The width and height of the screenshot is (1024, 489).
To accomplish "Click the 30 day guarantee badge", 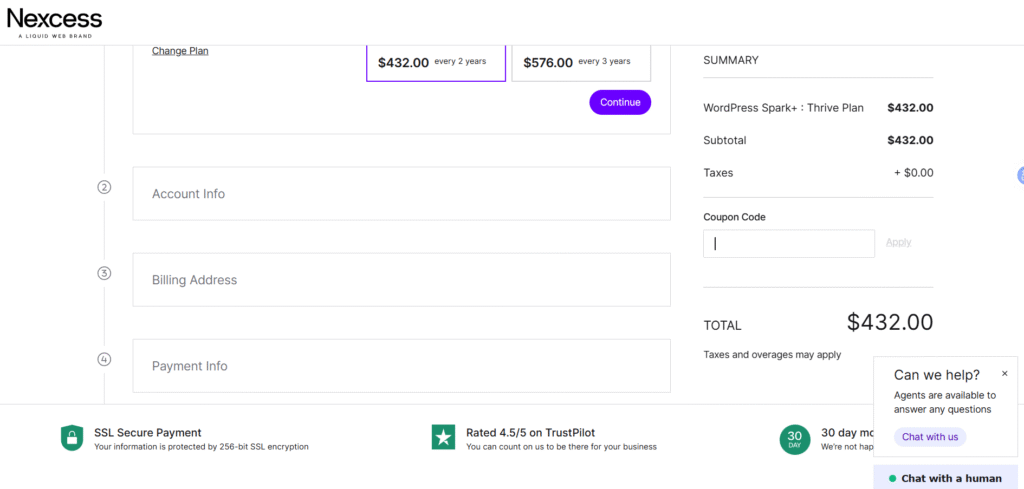I will click(x=794, y=439).
